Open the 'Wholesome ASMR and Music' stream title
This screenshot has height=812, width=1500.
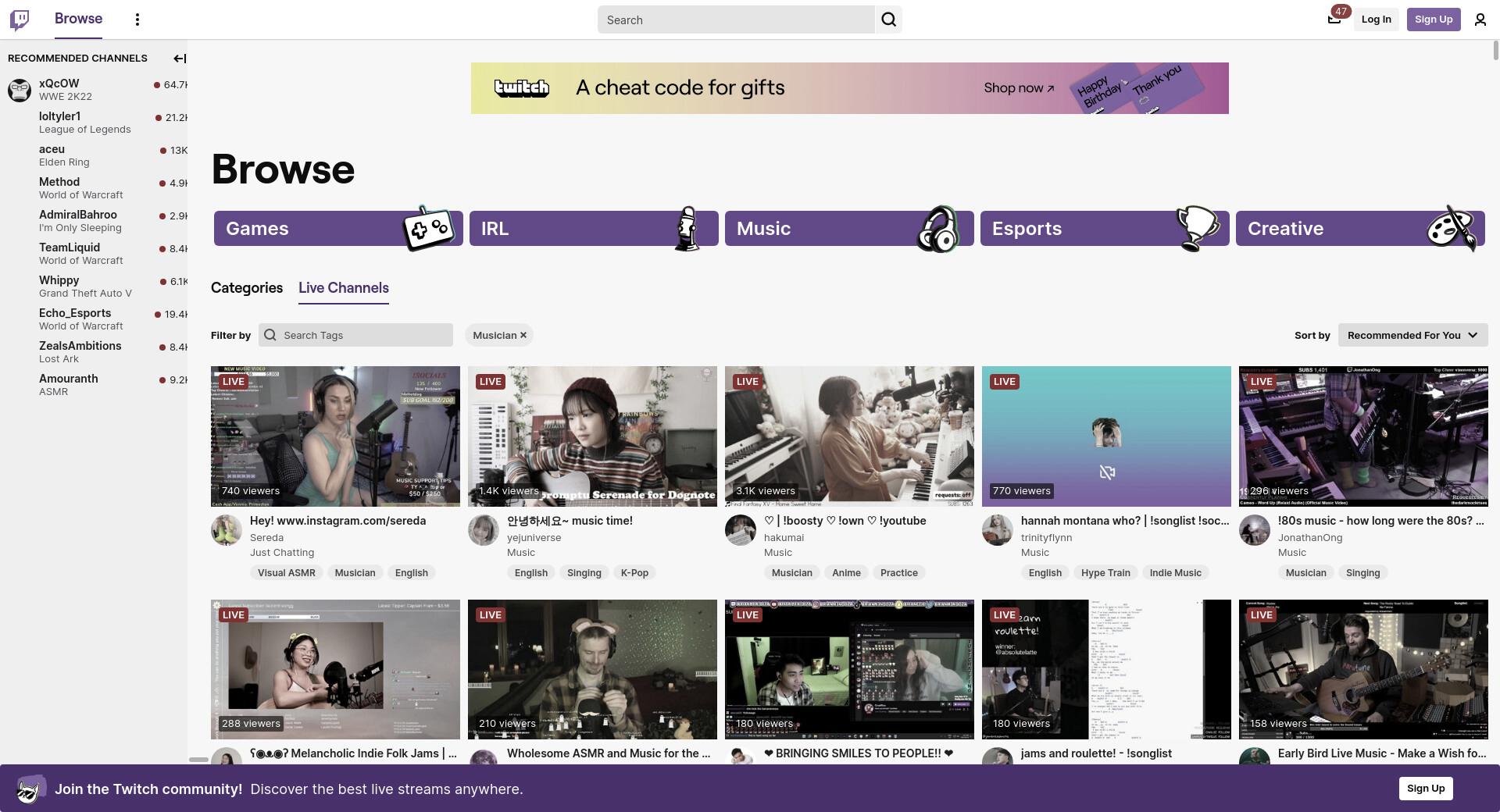[x=609, y=753]
